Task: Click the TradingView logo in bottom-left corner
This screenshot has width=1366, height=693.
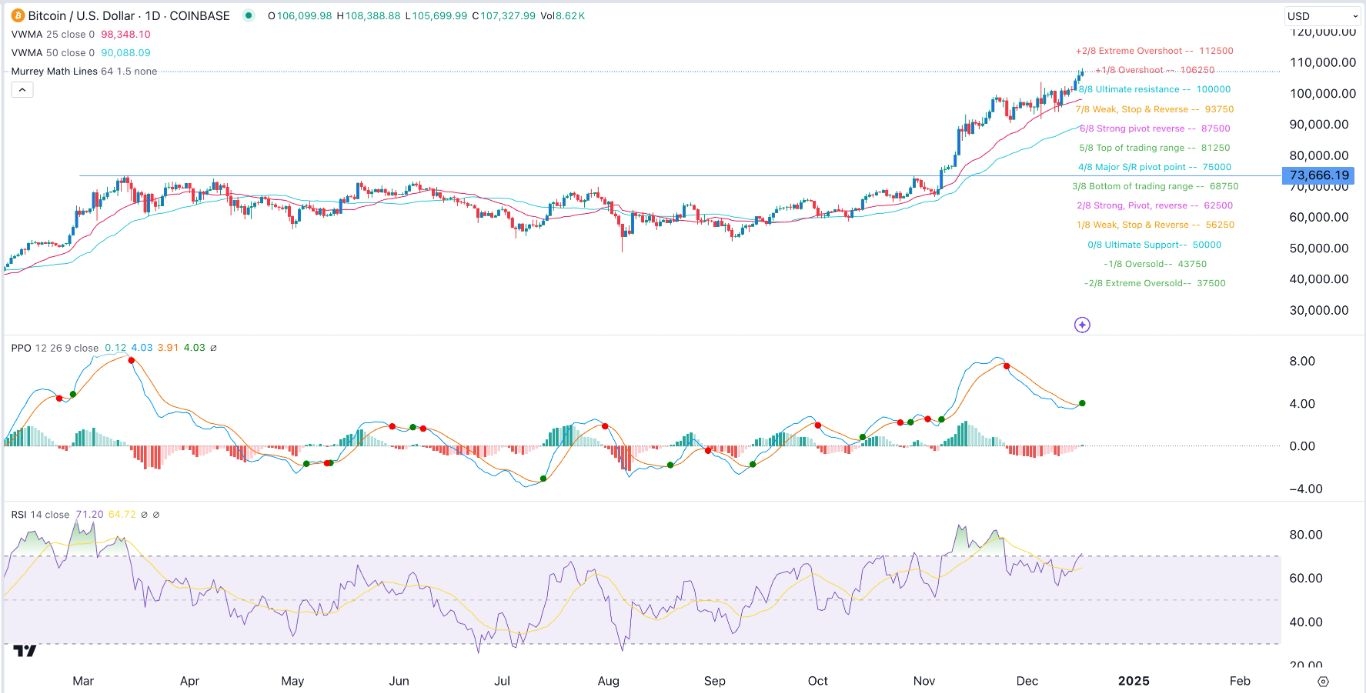Action: click(x=25, y=651)
